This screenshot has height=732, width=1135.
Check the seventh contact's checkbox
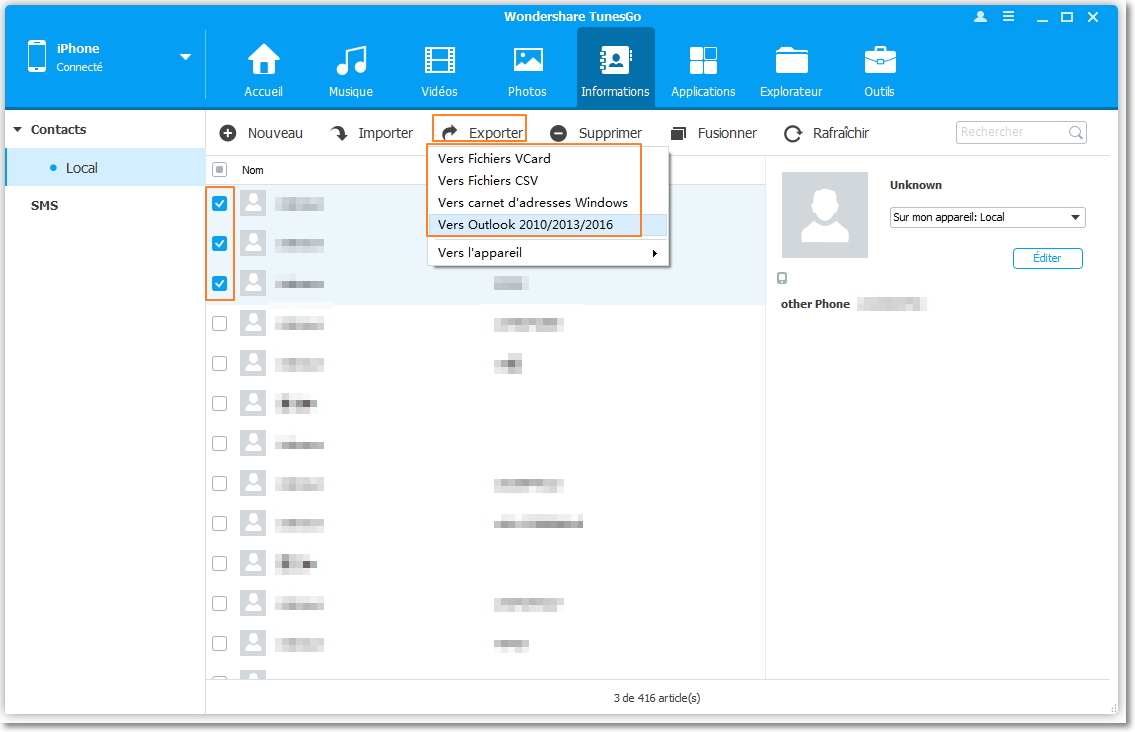pyautogui.click(x=219, y=443)
